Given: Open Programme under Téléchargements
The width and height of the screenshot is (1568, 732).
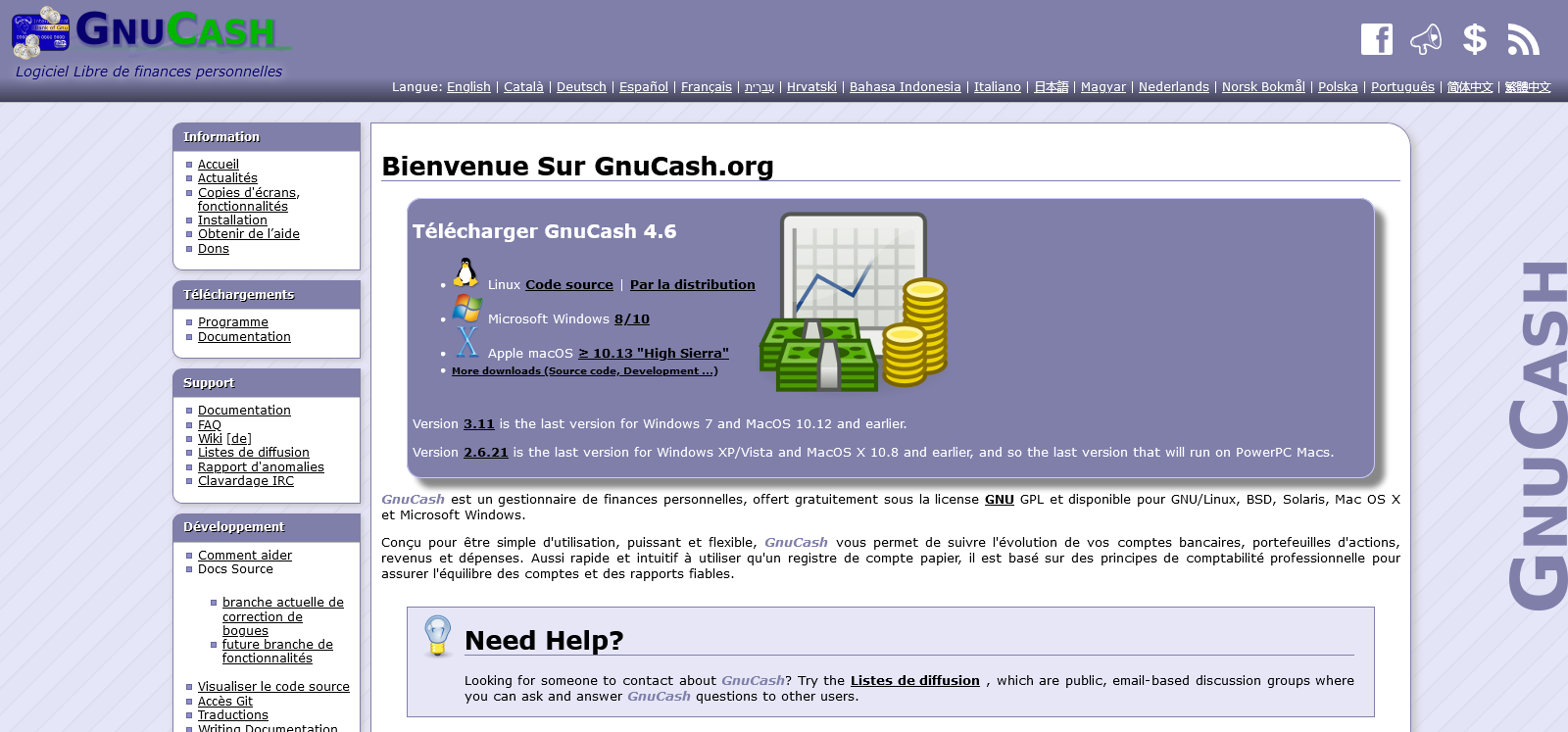Looking at the screenshot, I should 233,322.
